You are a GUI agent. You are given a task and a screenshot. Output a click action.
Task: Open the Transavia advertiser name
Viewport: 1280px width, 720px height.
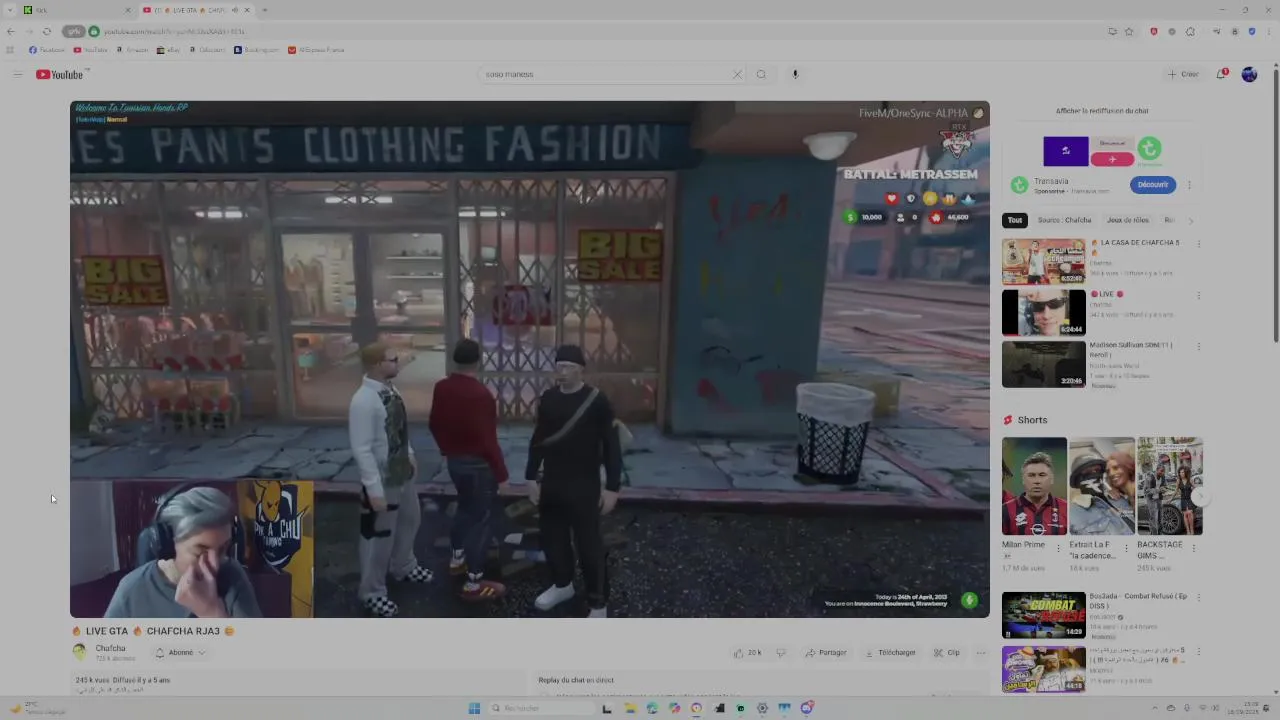[x=1052, y=182]
